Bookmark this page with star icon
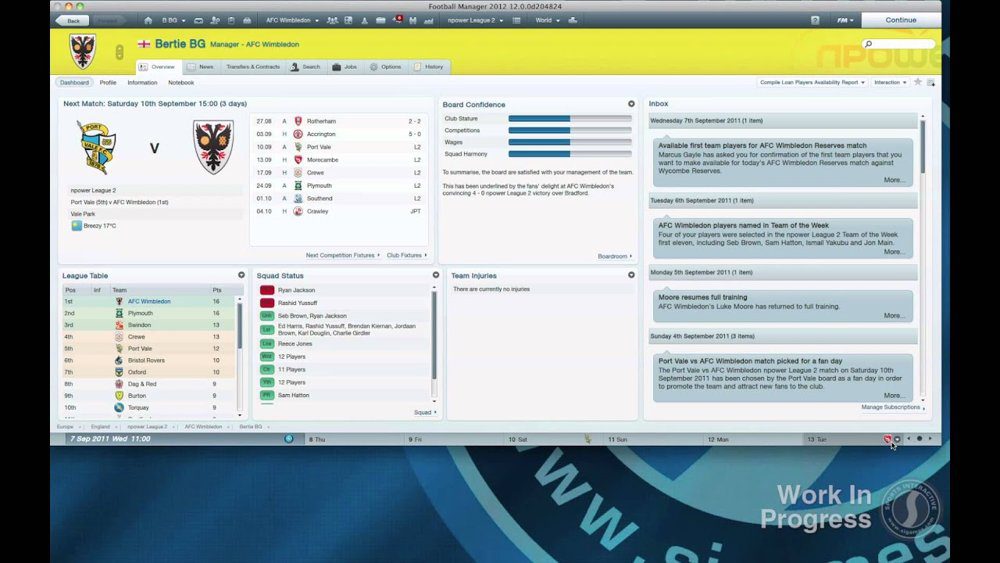This screenshot has height=563, width=1000. 918,82
